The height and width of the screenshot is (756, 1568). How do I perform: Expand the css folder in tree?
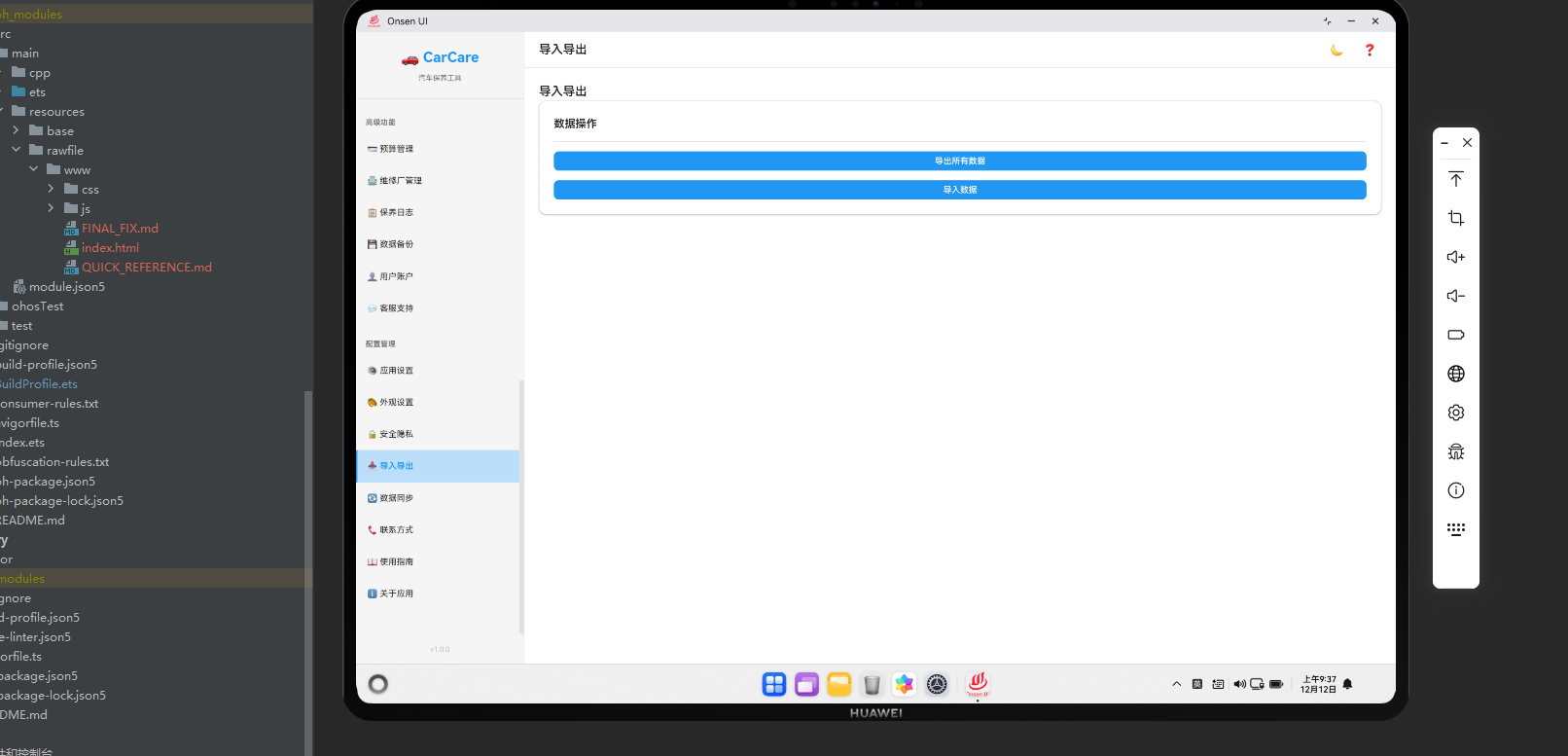pyautogui.click(x=51, y=189)
